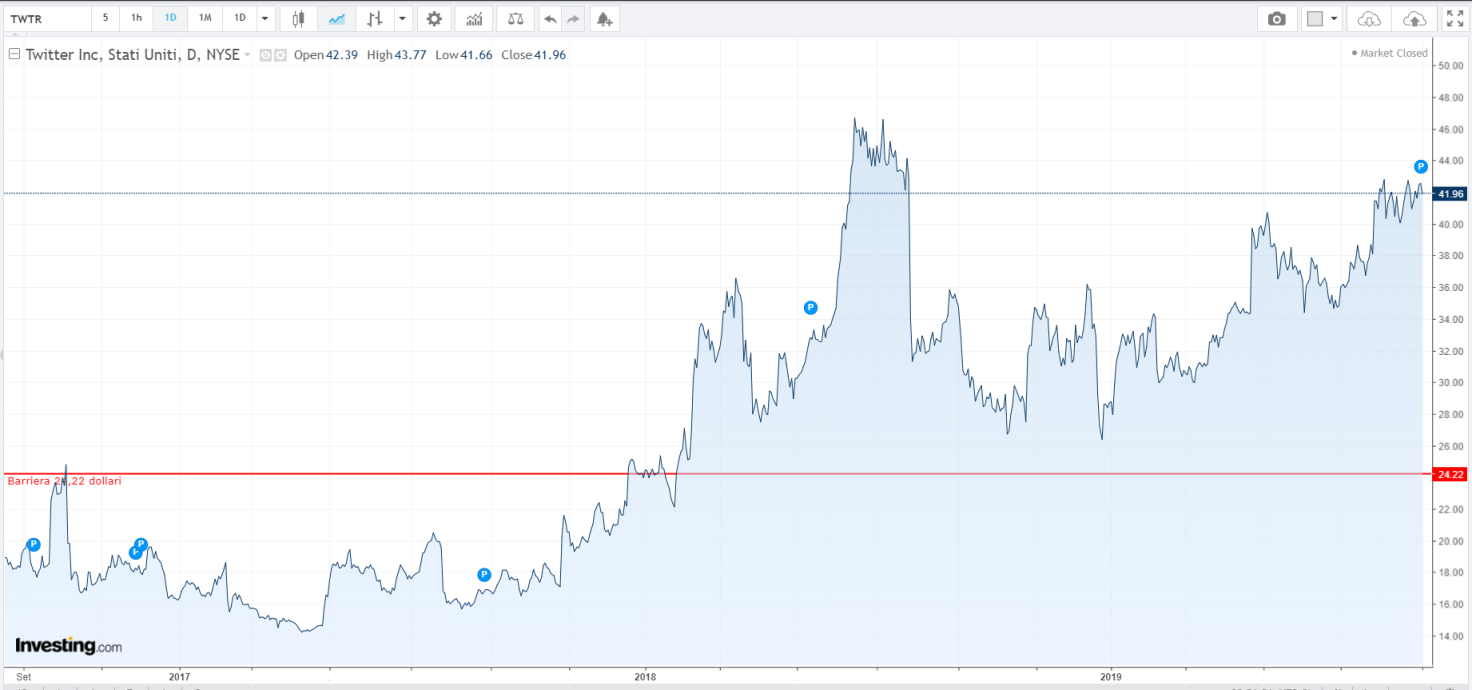
Task: Open chart settings with the gear icon
Action: pyautogui.click(x=434, y=18)
